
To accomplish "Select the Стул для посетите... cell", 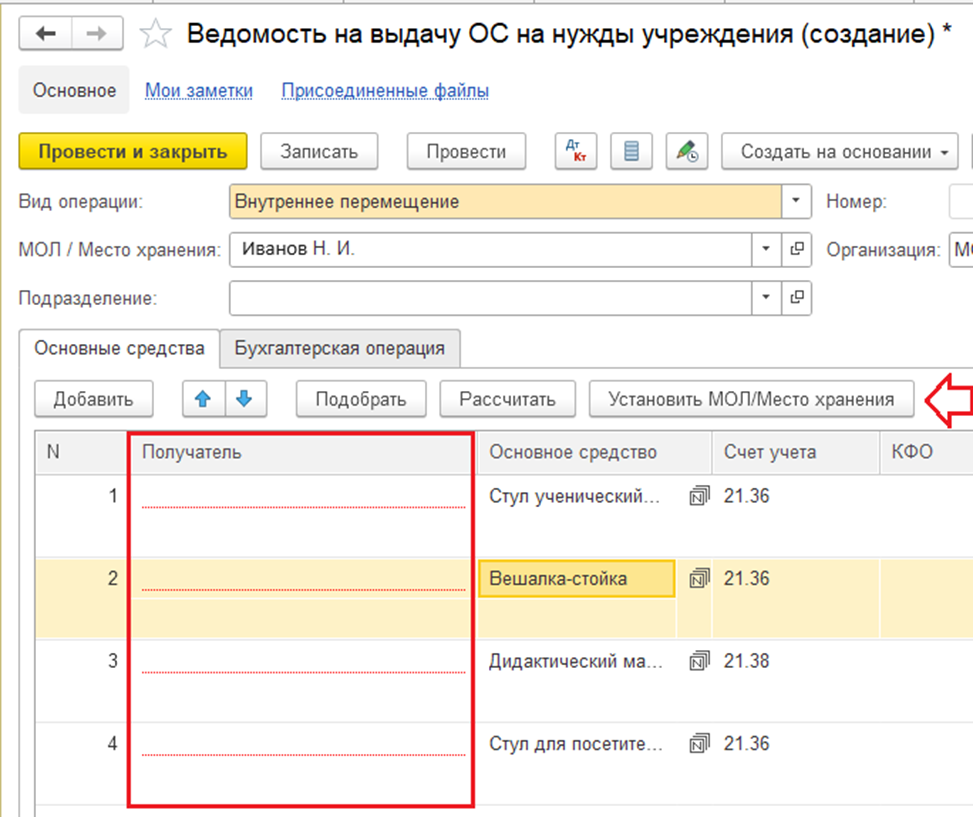I will click(576, 744).
